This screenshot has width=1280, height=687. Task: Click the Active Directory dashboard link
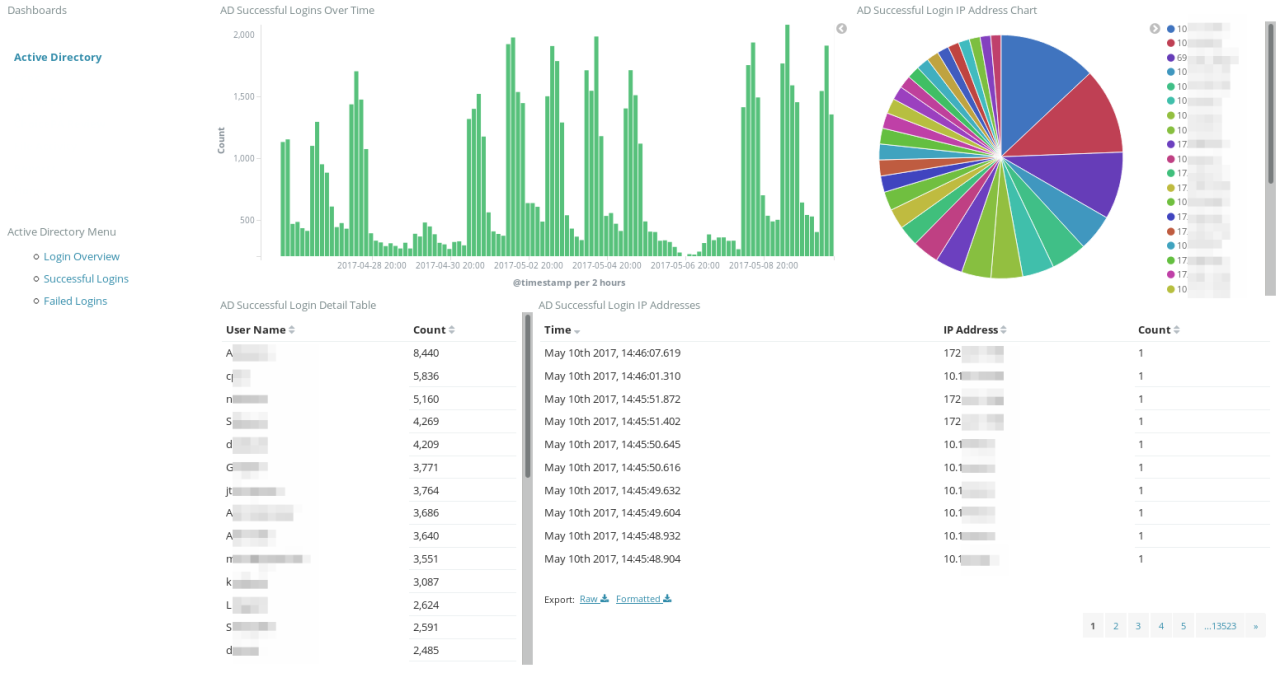(57, 57)
